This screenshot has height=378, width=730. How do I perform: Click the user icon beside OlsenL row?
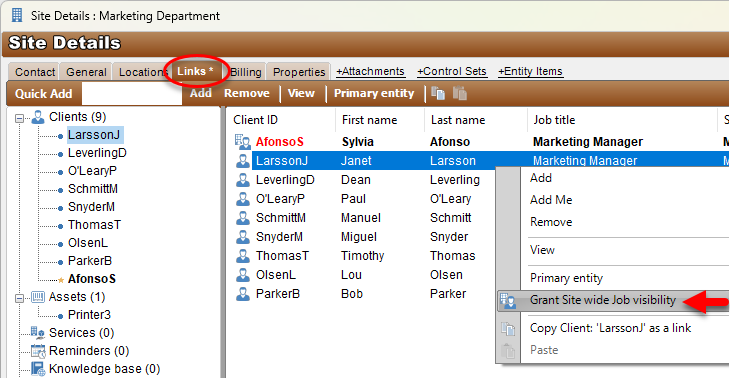point(242,275)
